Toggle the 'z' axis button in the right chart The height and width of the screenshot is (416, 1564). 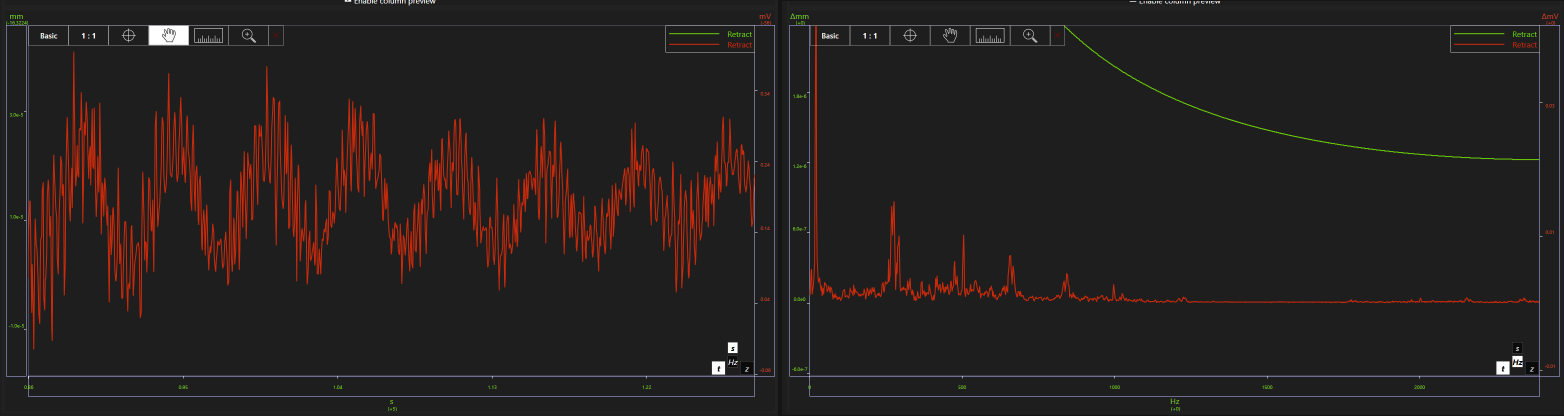(x=1531, y=369)
